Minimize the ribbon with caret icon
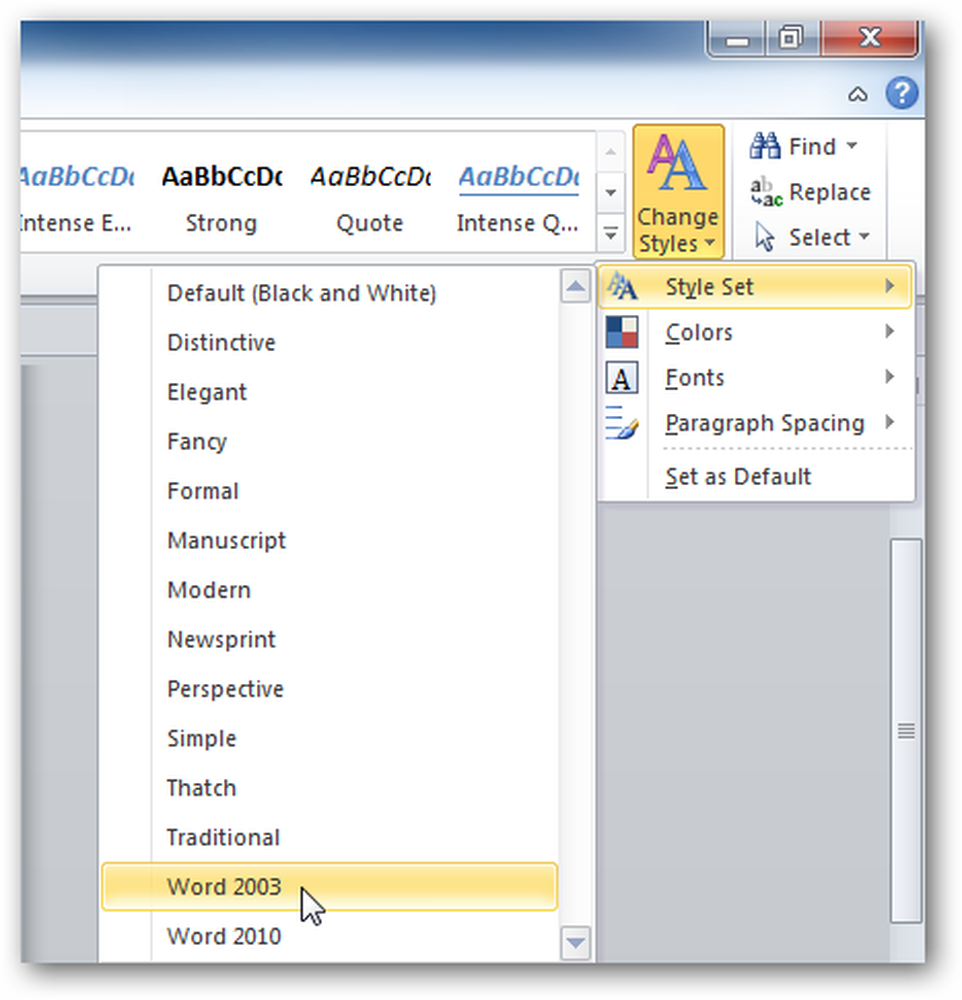 (x=858, y=94)
